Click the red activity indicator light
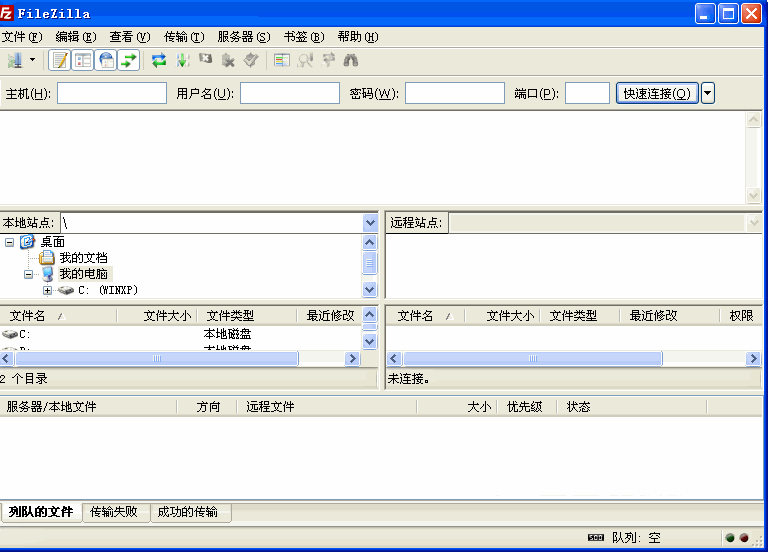Image resolution: width=769 pixels, height=553 pixels. coord(743,538)
